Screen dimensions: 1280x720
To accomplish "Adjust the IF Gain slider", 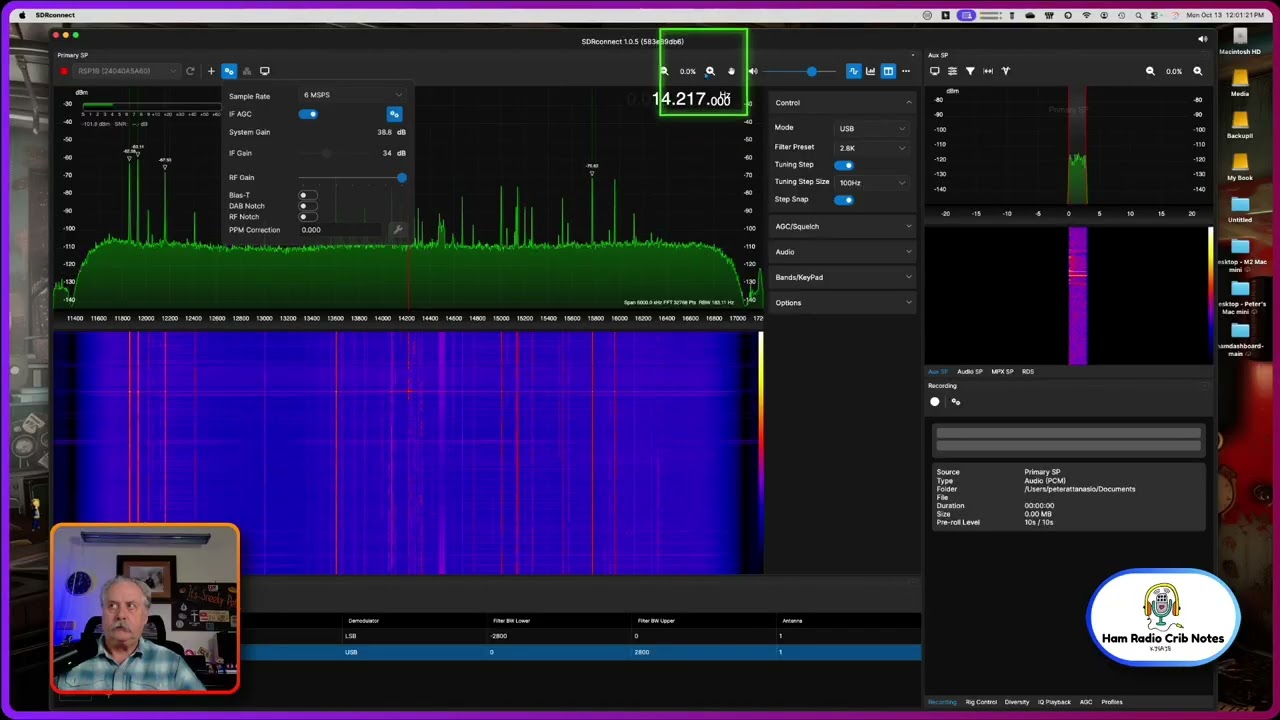I will pos(326,153).
